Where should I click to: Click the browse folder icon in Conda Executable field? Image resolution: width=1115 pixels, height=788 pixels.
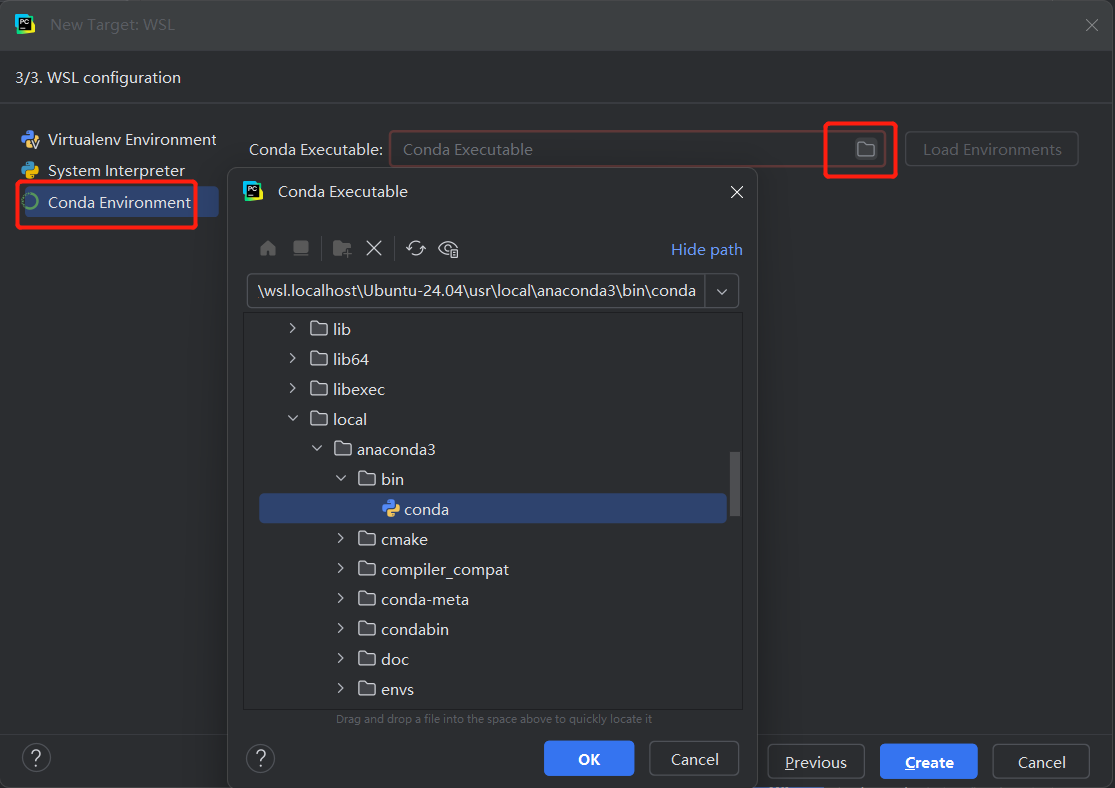865,149
